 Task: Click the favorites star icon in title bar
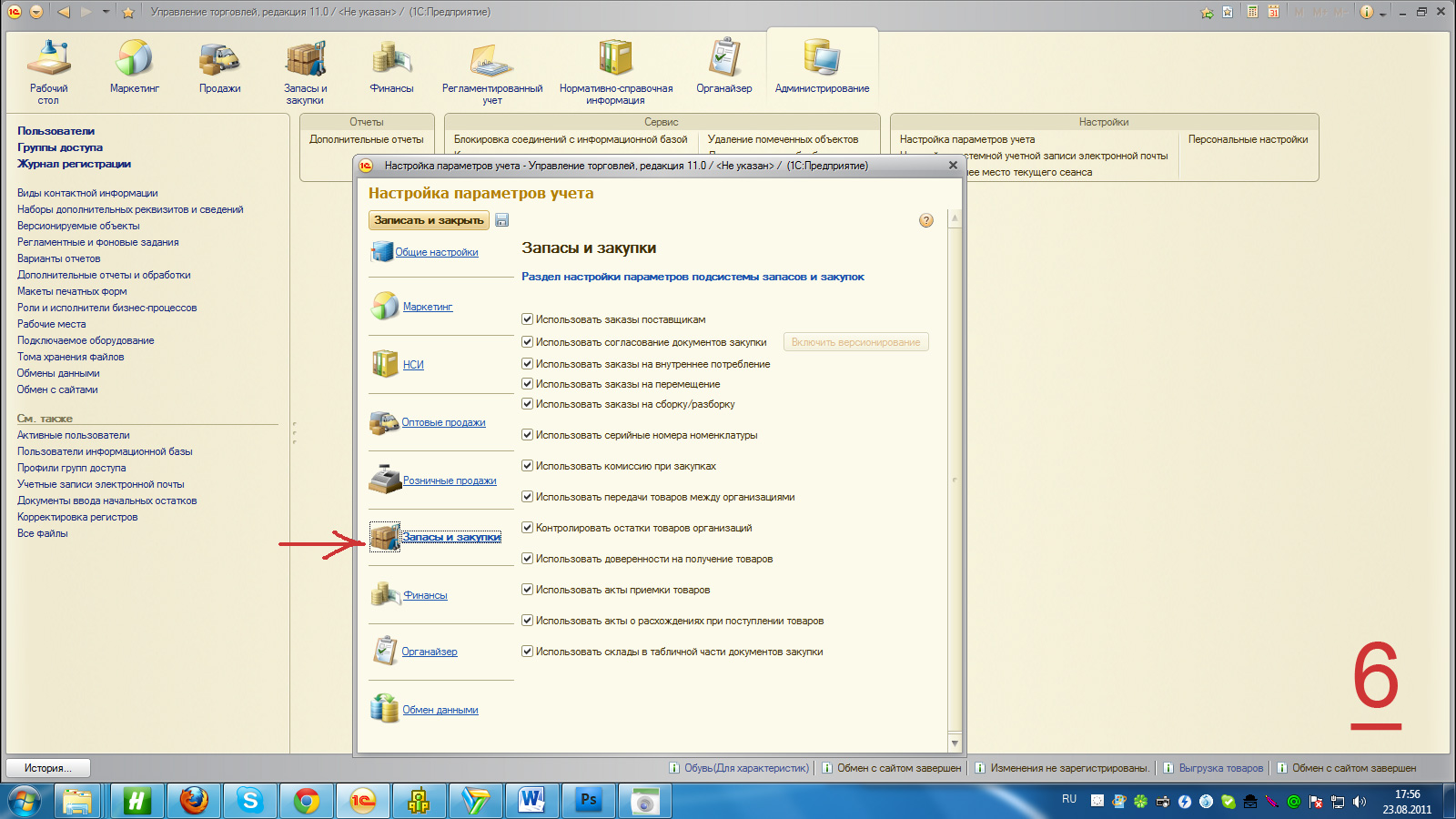click(128, 12)
